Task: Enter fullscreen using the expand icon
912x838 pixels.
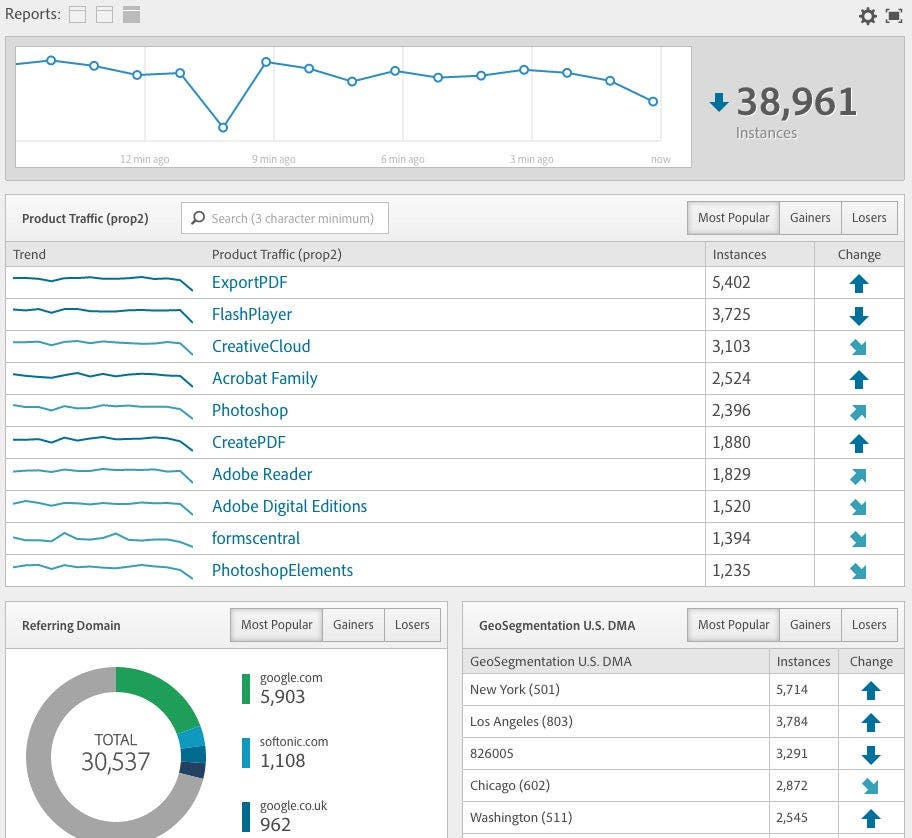Action: 895,15
